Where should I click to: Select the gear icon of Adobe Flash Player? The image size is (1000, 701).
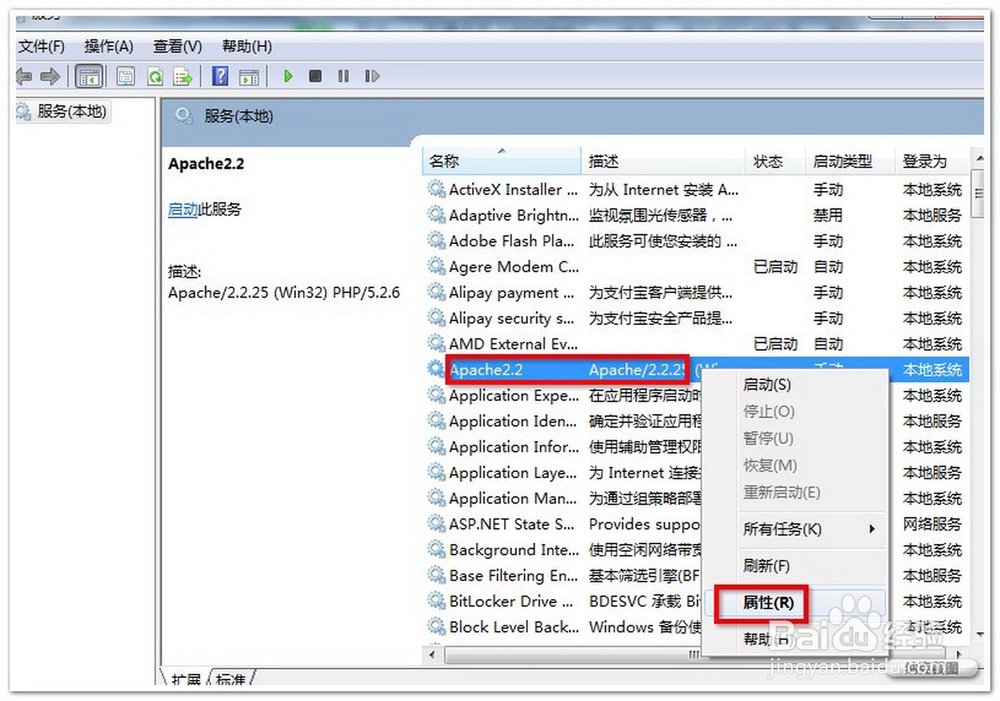click(436, 241)
